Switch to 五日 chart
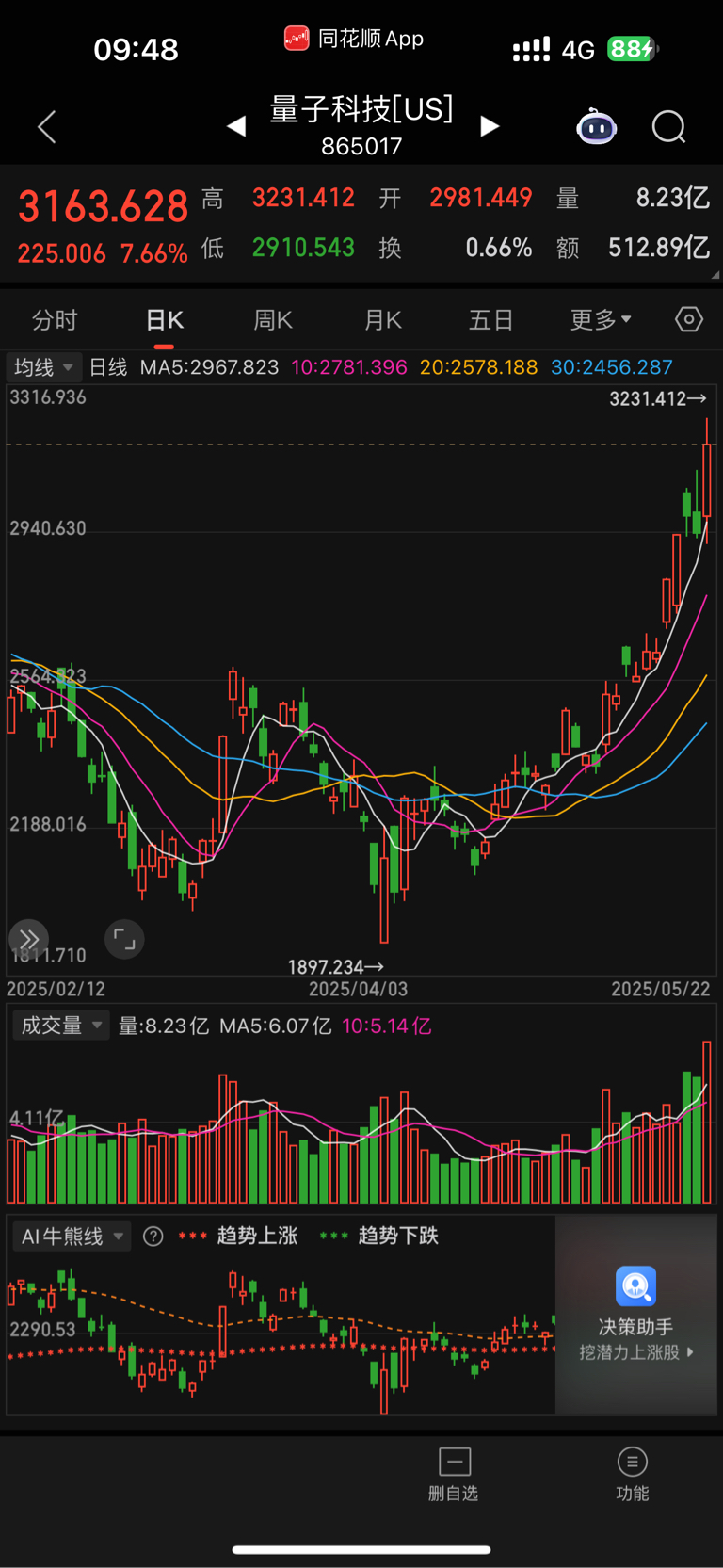This screenshot has width=723, height=1568. coord(491,320)
